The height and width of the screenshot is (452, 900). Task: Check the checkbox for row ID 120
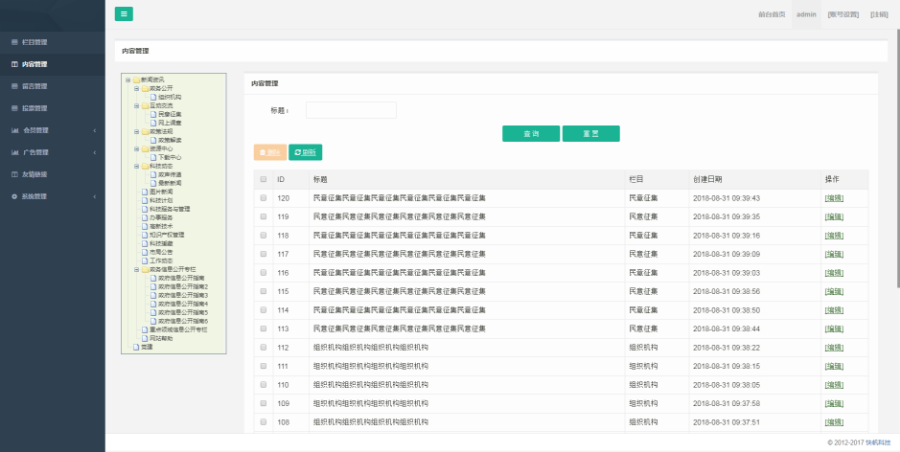click(263, 198)
